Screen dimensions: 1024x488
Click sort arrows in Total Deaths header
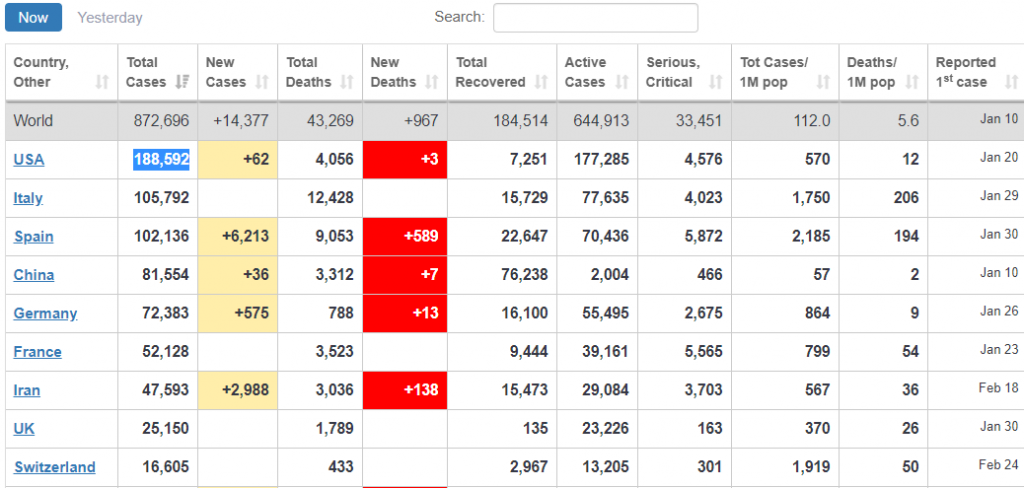[x=346, y=82]
